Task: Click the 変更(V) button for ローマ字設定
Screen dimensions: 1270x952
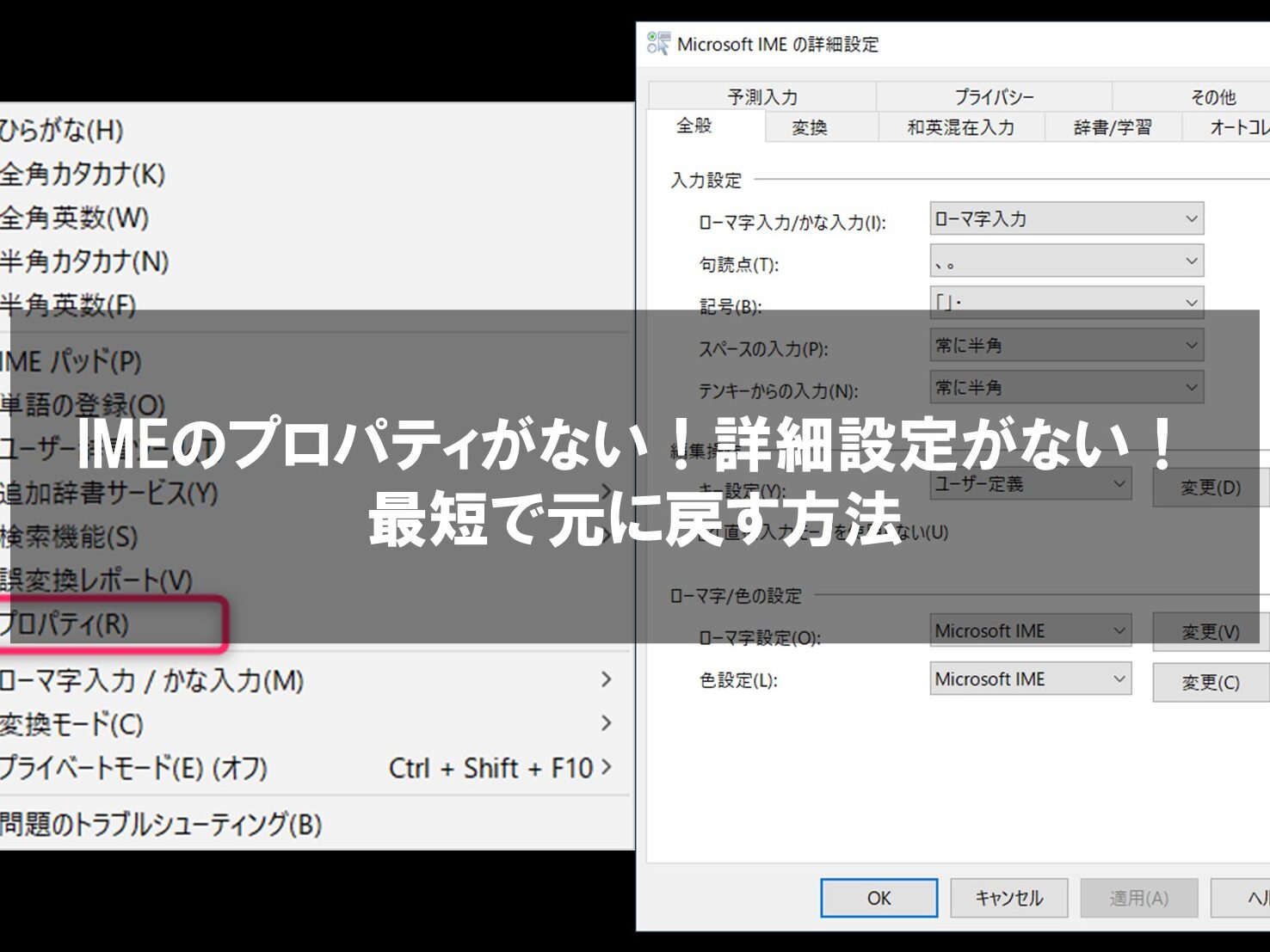Action: (1211, 632)
